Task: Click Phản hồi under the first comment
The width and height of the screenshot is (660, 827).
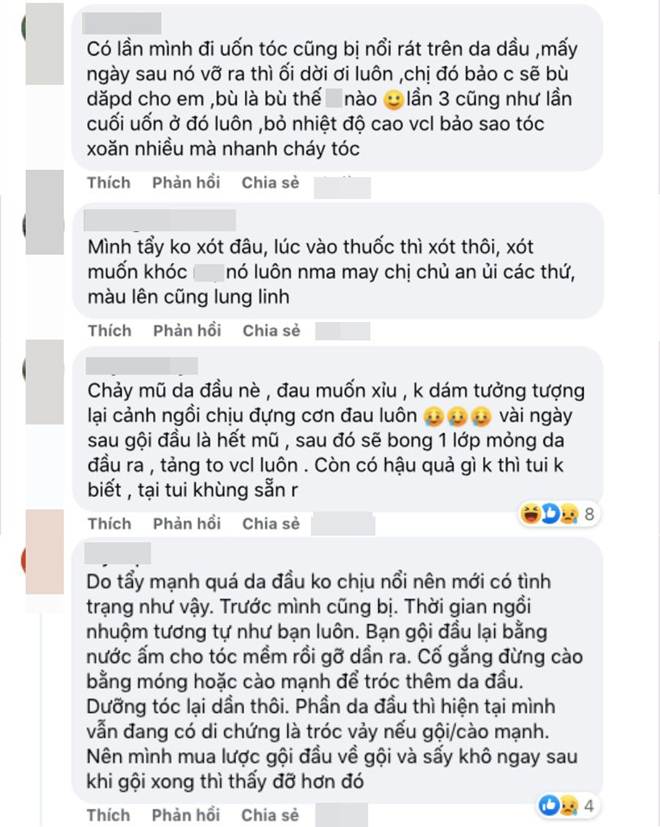Action: click(x=186, y=182)
